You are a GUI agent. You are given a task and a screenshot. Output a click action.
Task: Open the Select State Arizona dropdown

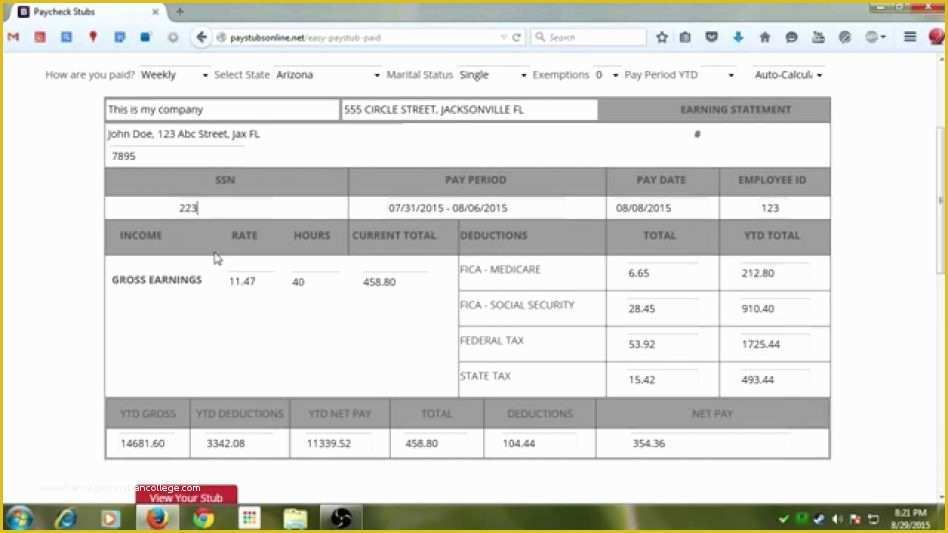[x=328, y=75]
